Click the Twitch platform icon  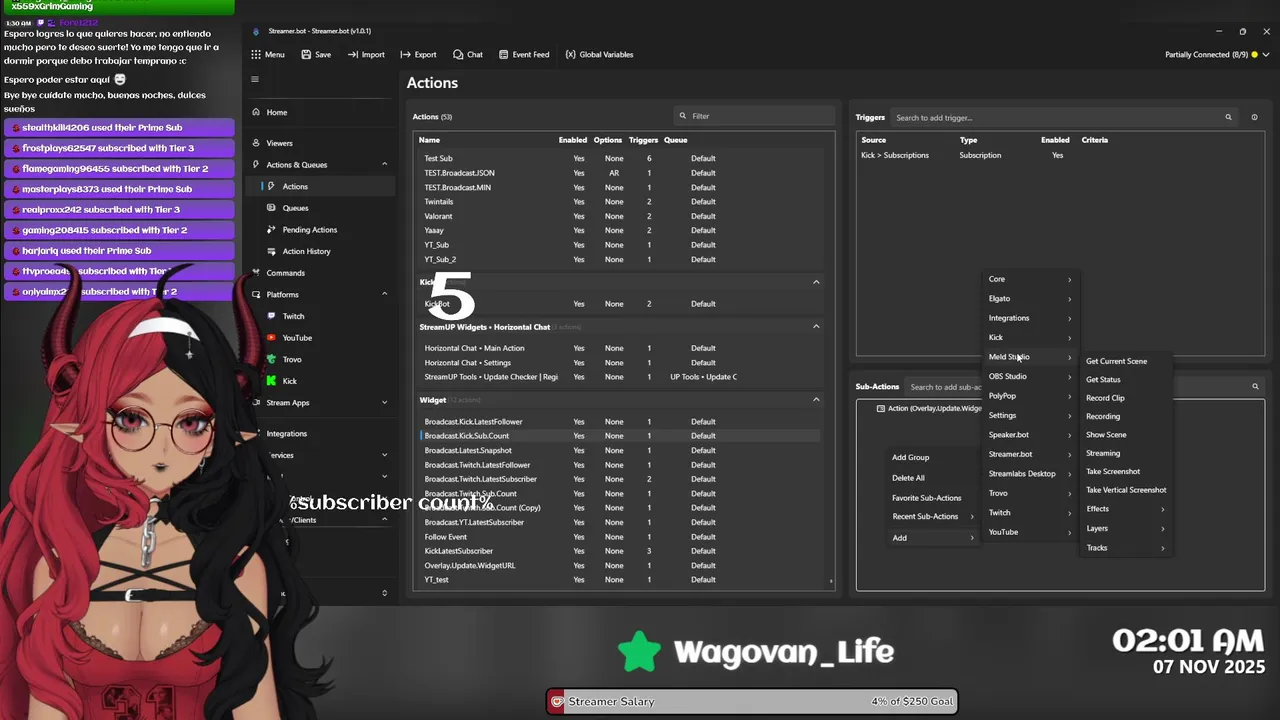click(272, 316)
